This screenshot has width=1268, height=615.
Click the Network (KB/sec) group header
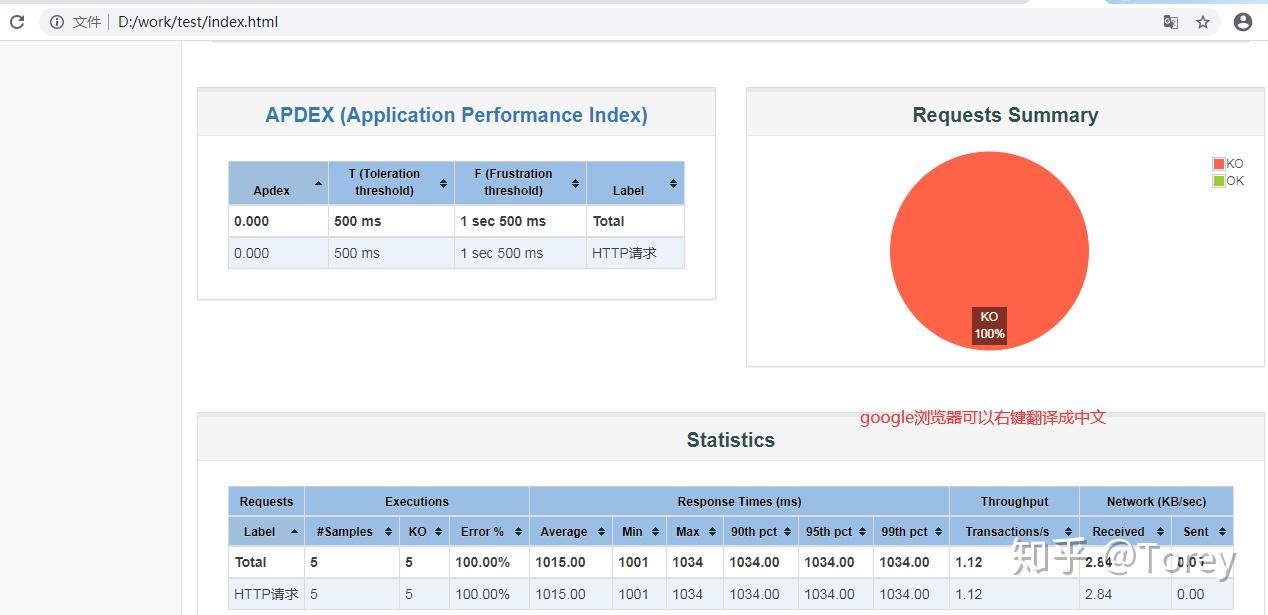tap(1156, 502)
